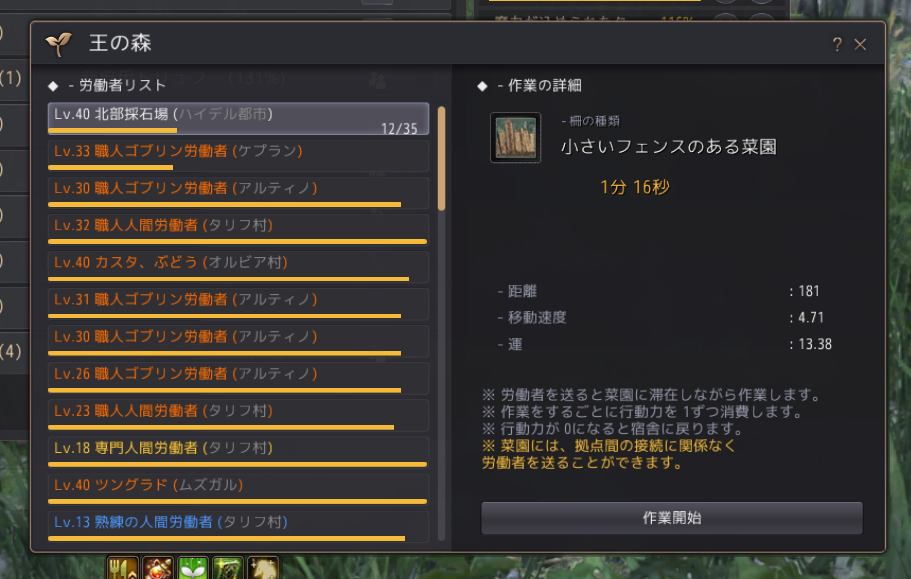
Task: Click the green scroll buff icon
Action: (227, 567)
